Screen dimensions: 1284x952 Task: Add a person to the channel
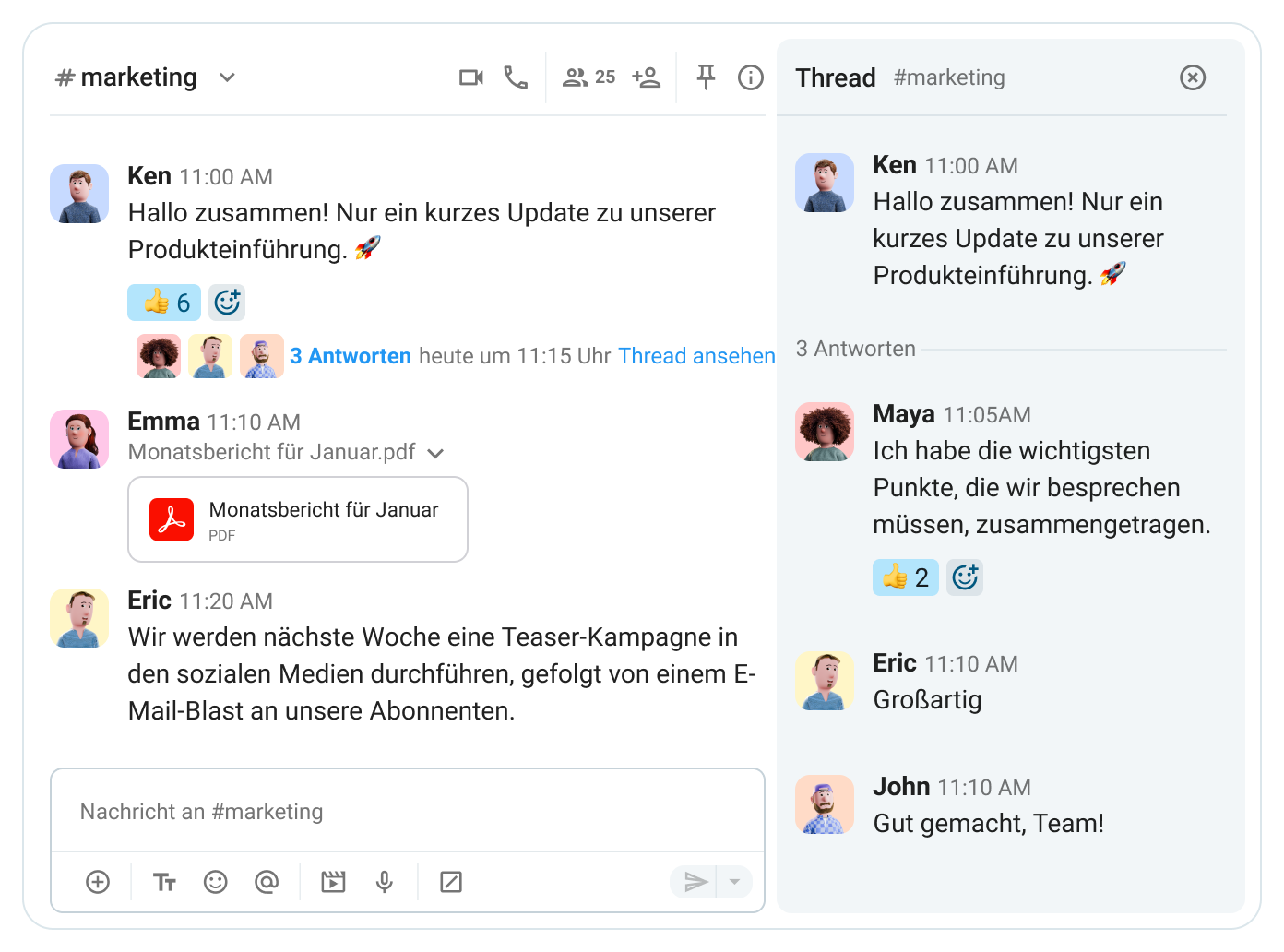tap(647, 77)
